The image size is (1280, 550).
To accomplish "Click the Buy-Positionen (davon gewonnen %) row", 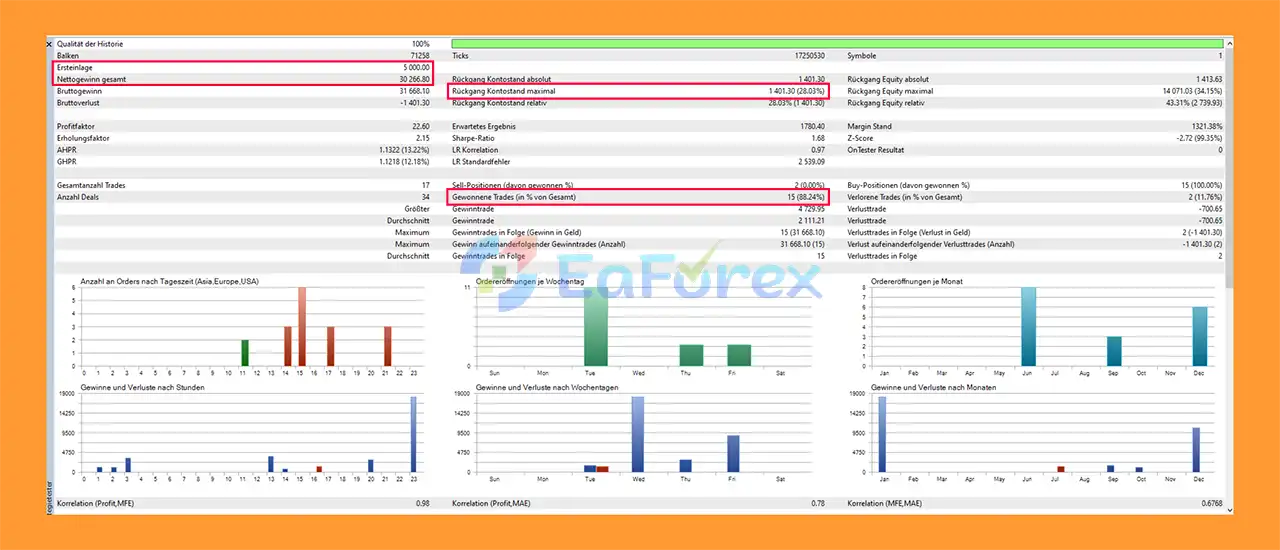I will pos(1035,185).
